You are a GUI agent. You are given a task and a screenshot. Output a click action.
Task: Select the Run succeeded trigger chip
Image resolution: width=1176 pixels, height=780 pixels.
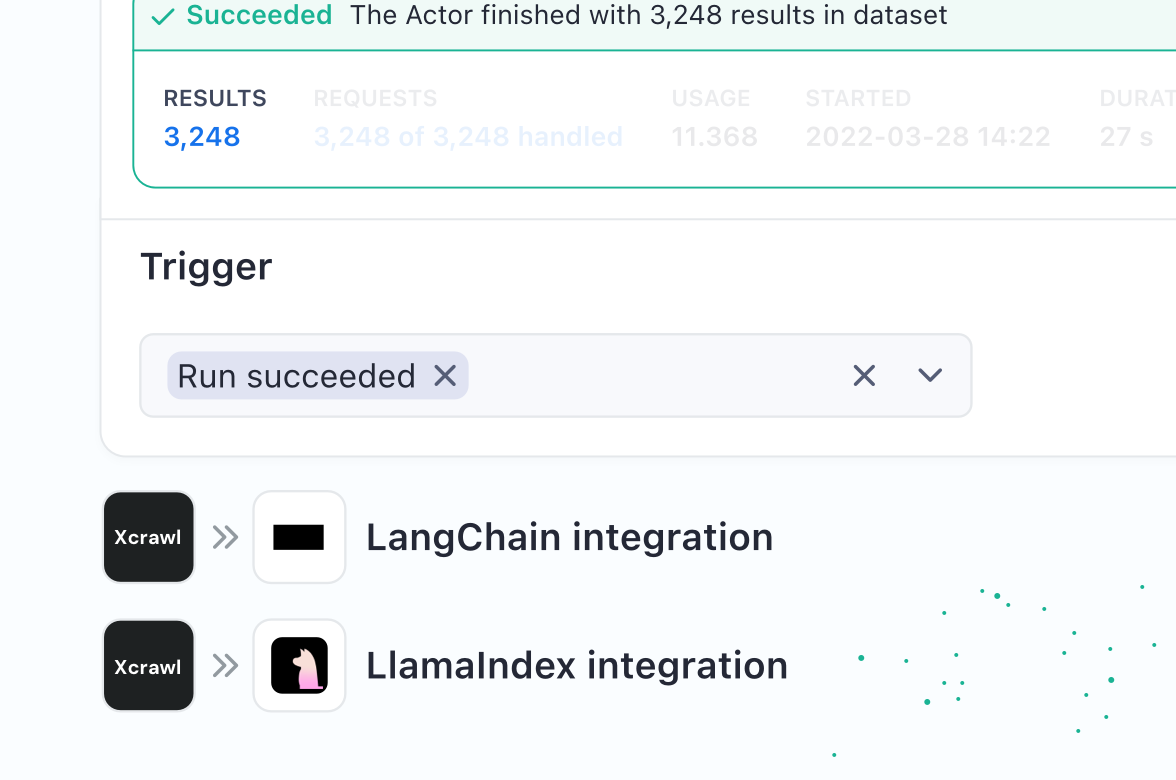296,376
